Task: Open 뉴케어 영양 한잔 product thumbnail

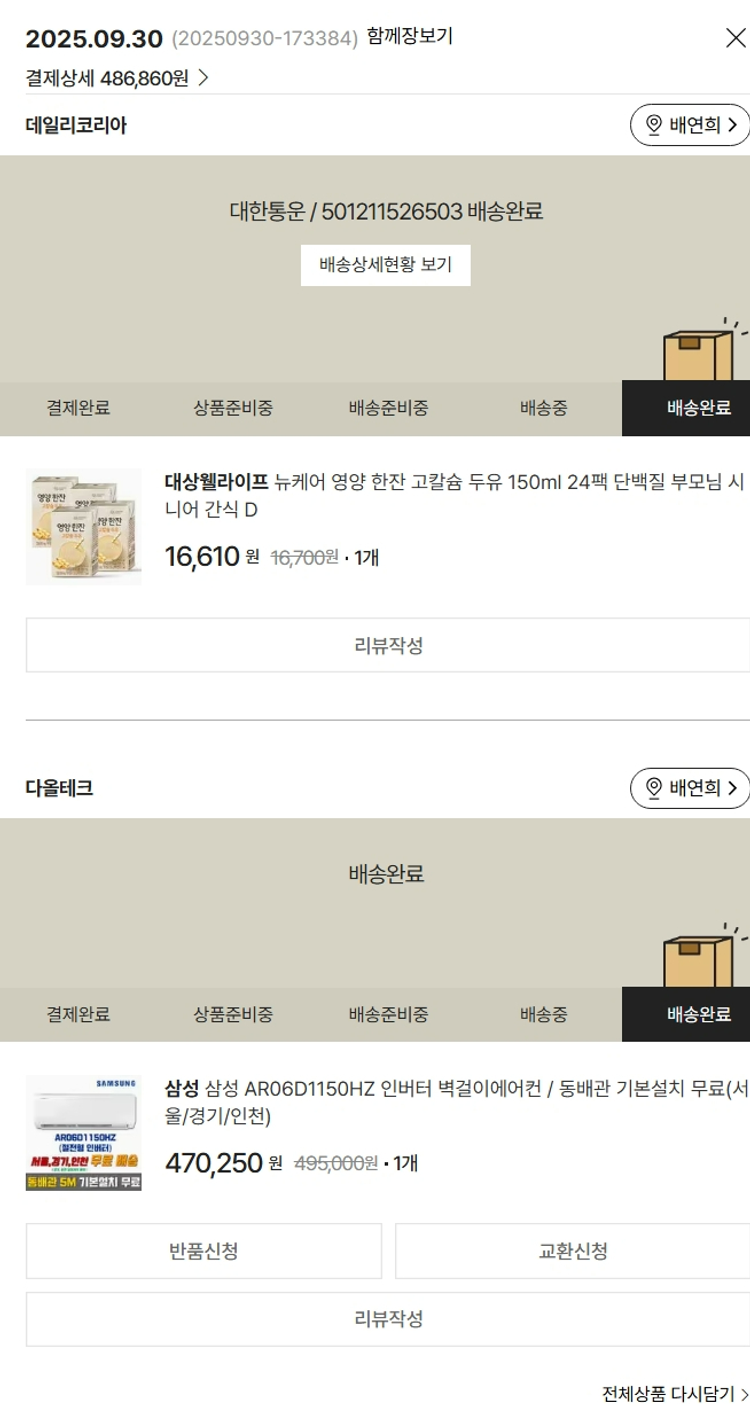Action: [x=84, y=527]
